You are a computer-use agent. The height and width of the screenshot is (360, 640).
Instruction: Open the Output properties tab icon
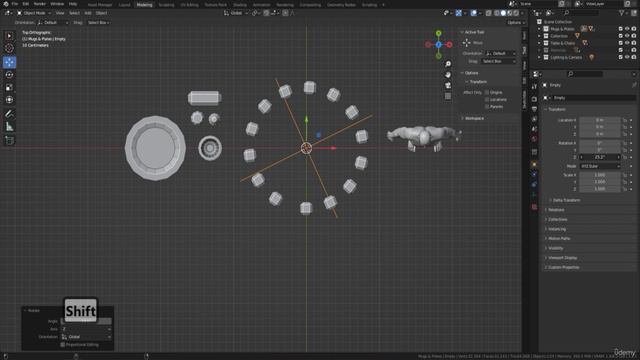(x=534, y=109)
